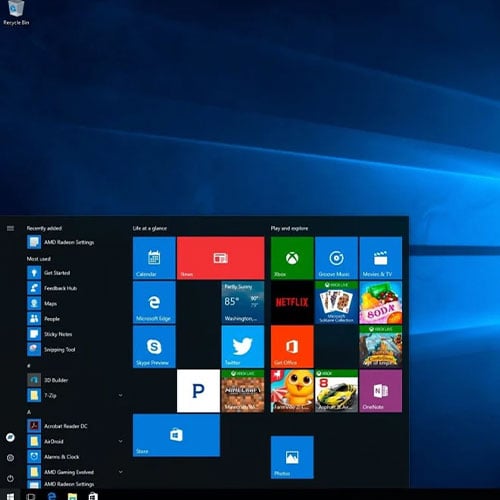Image resolution: width=500 pixels, height=500 pixels.
Task: Open the OneNote tile
Action: pyautogui.click(x=381, y=391)
